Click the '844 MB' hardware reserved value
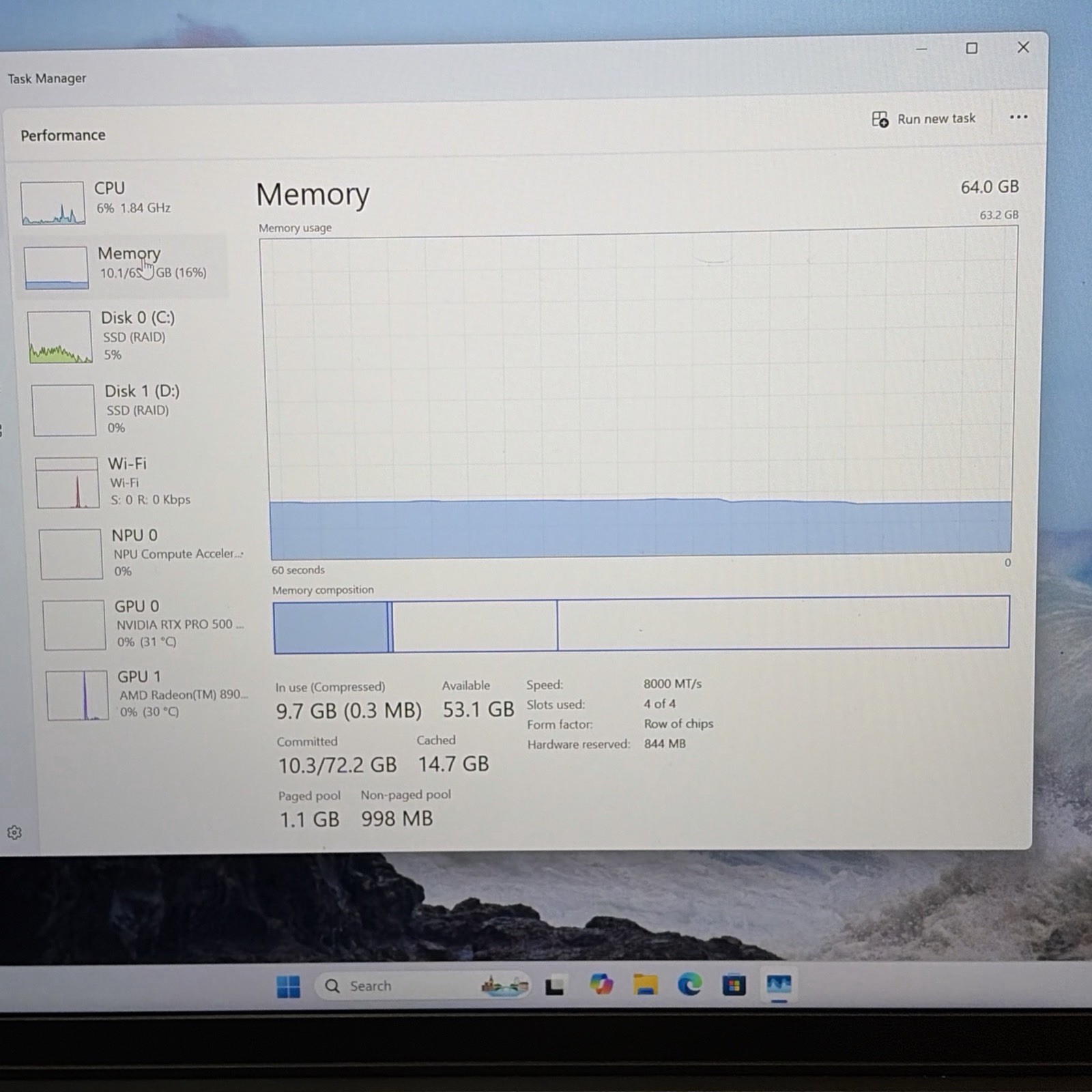1092x1092 pixels. (x=665, y=744)
